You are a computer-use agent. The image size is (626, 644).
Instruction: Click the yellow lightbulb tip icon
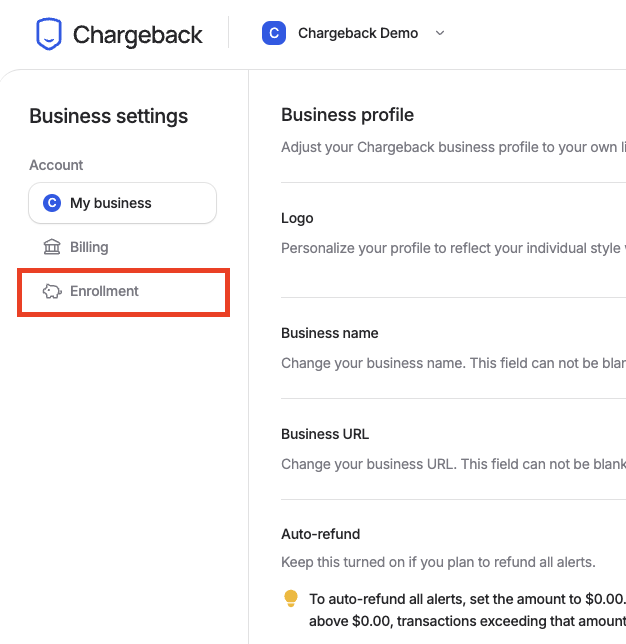(x=291, y=598)
